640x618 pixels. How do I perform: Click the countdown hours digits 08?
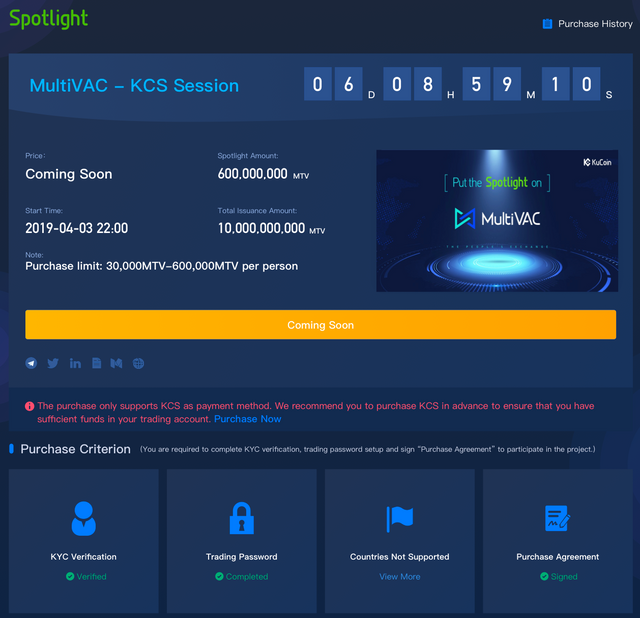point(412,84)
